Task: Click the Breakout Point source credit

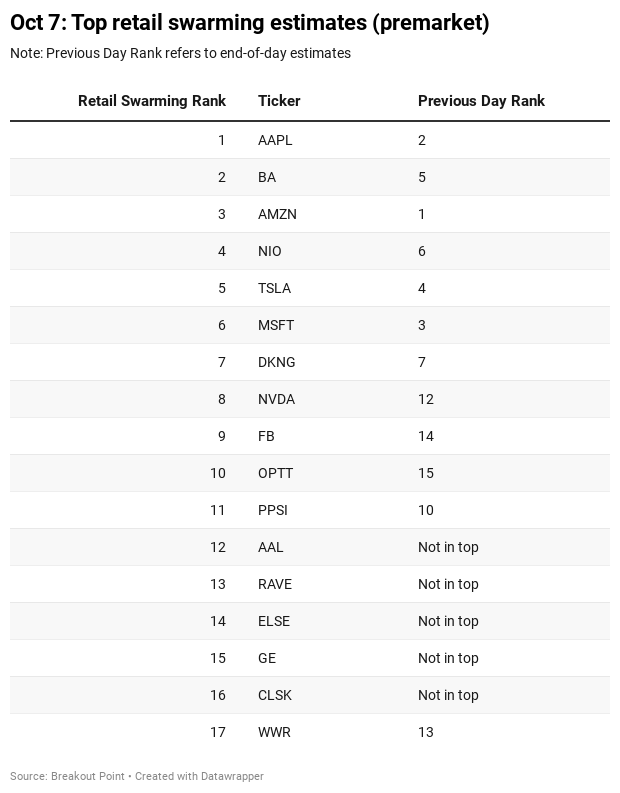Action: coord(88,776)
